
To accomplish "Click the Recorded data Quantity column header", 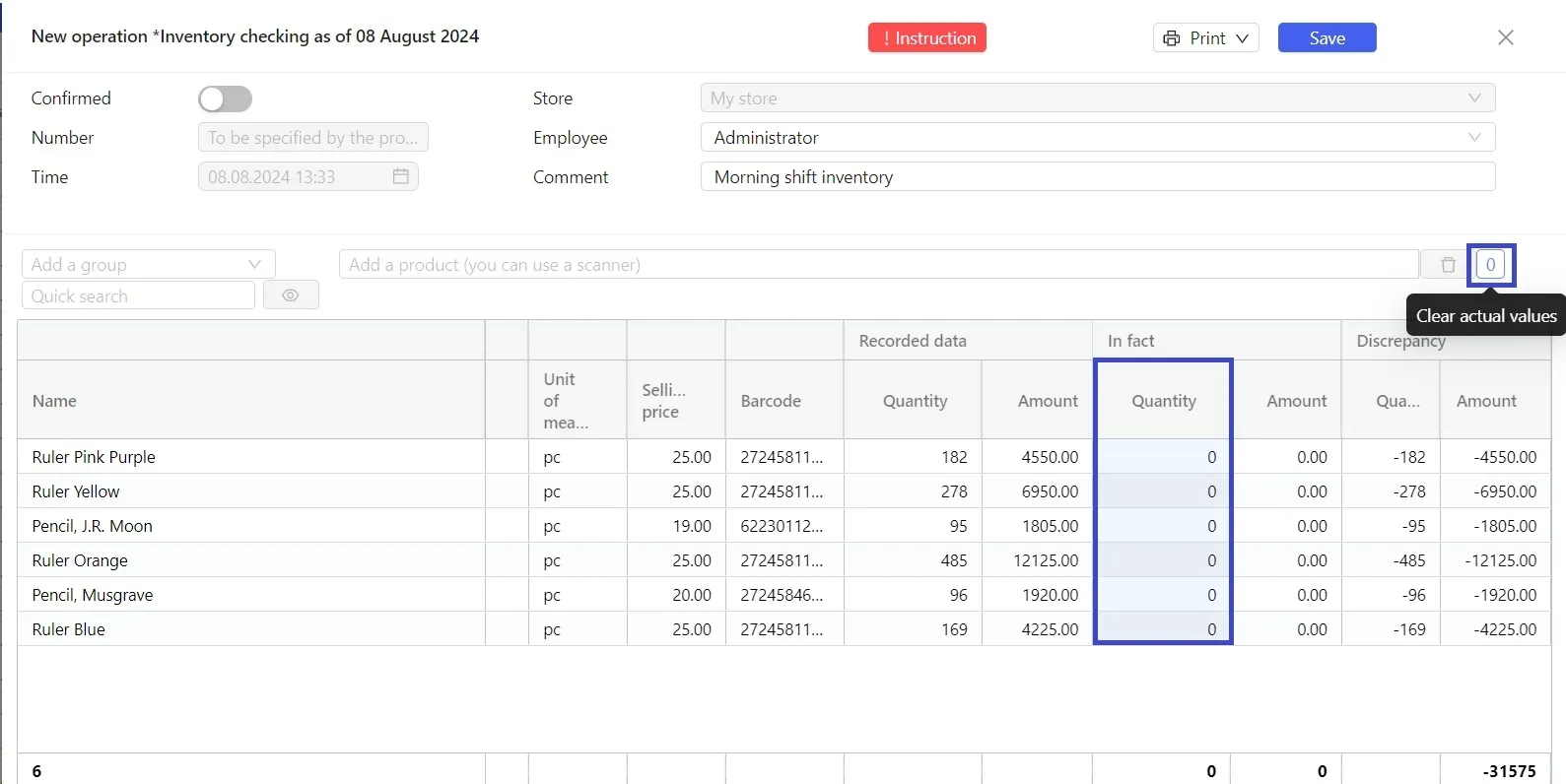I will [x=915, y=401].
